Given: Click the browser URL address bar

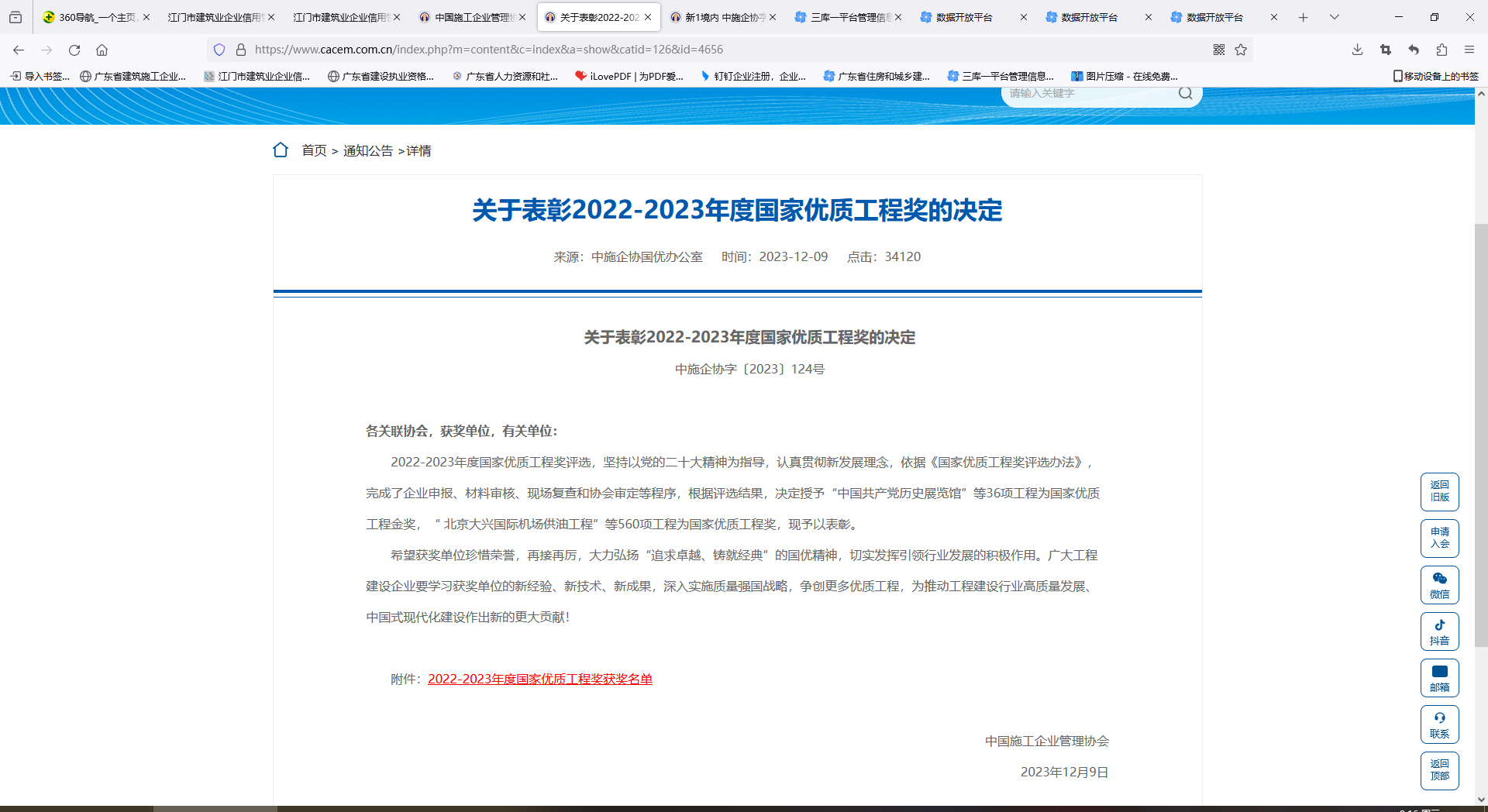Looking at the screenshot, I should pos(728,50).
